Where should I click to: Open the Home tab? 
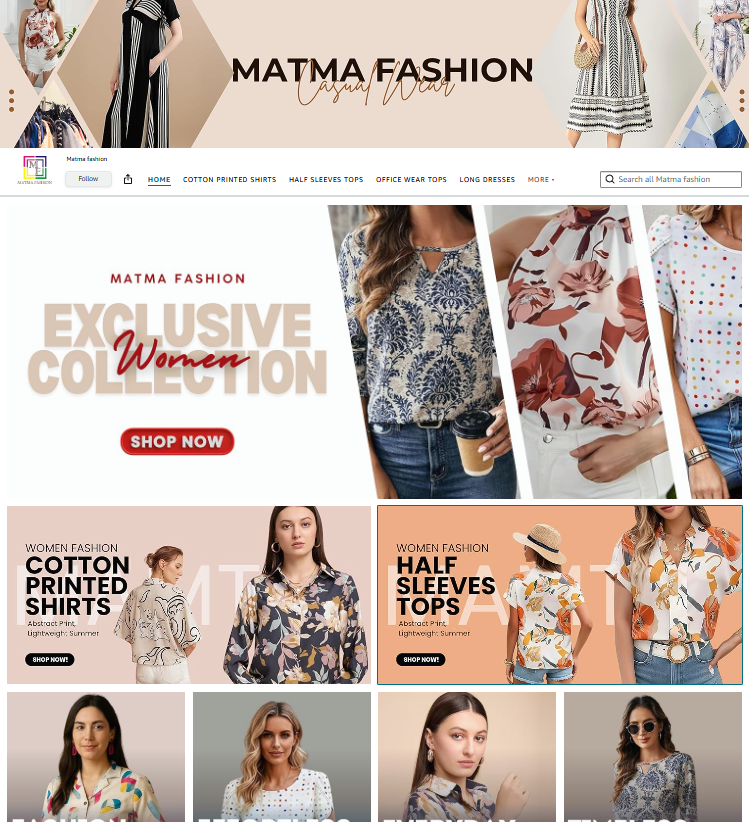pos(159,179)
